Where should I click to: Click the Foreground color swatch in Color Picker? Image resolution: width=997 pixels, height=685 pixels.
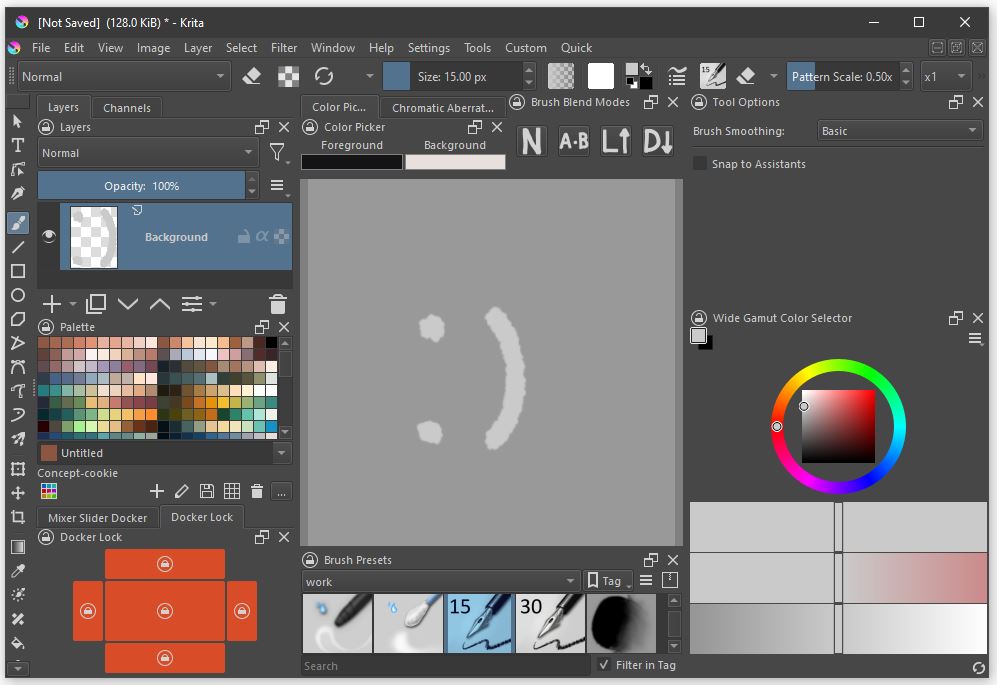tap(352, 162)
